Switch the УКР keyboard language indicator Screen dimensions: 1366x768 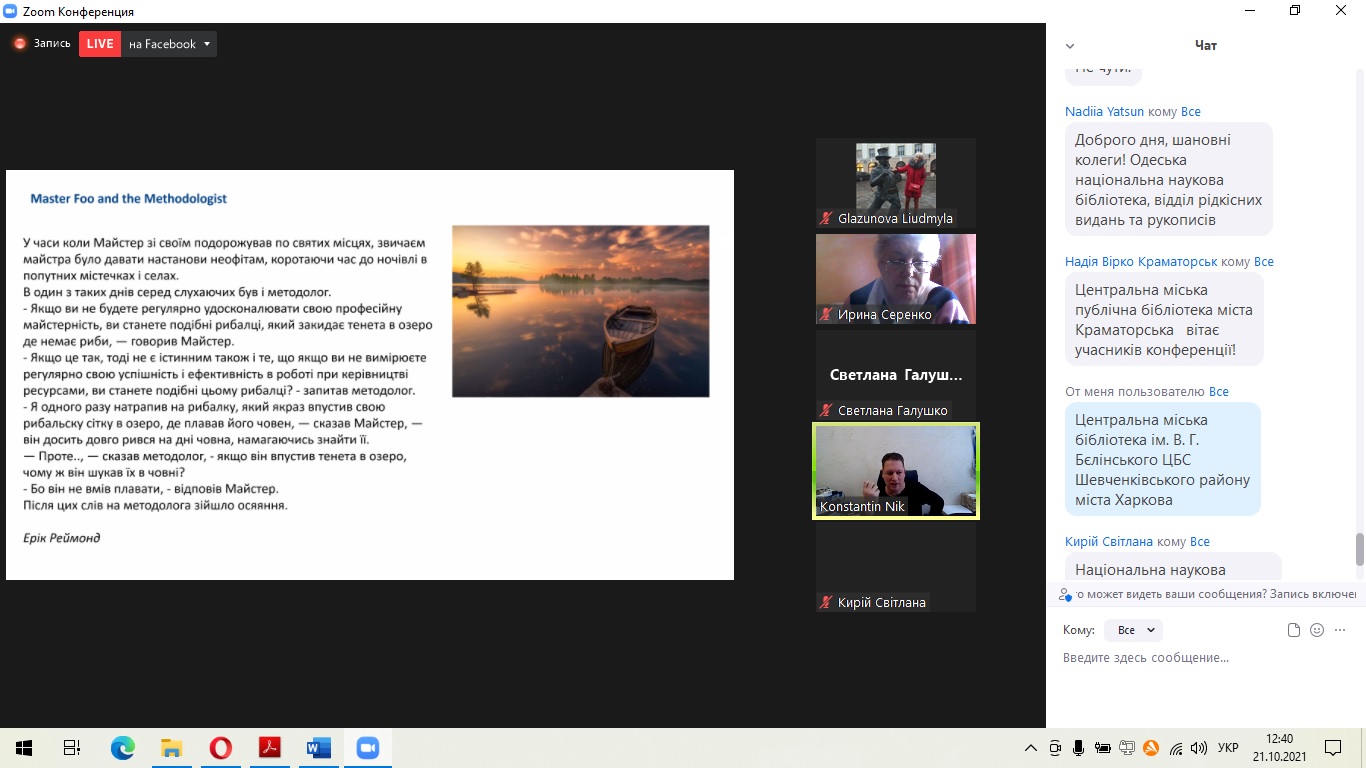click(1229, 748)
